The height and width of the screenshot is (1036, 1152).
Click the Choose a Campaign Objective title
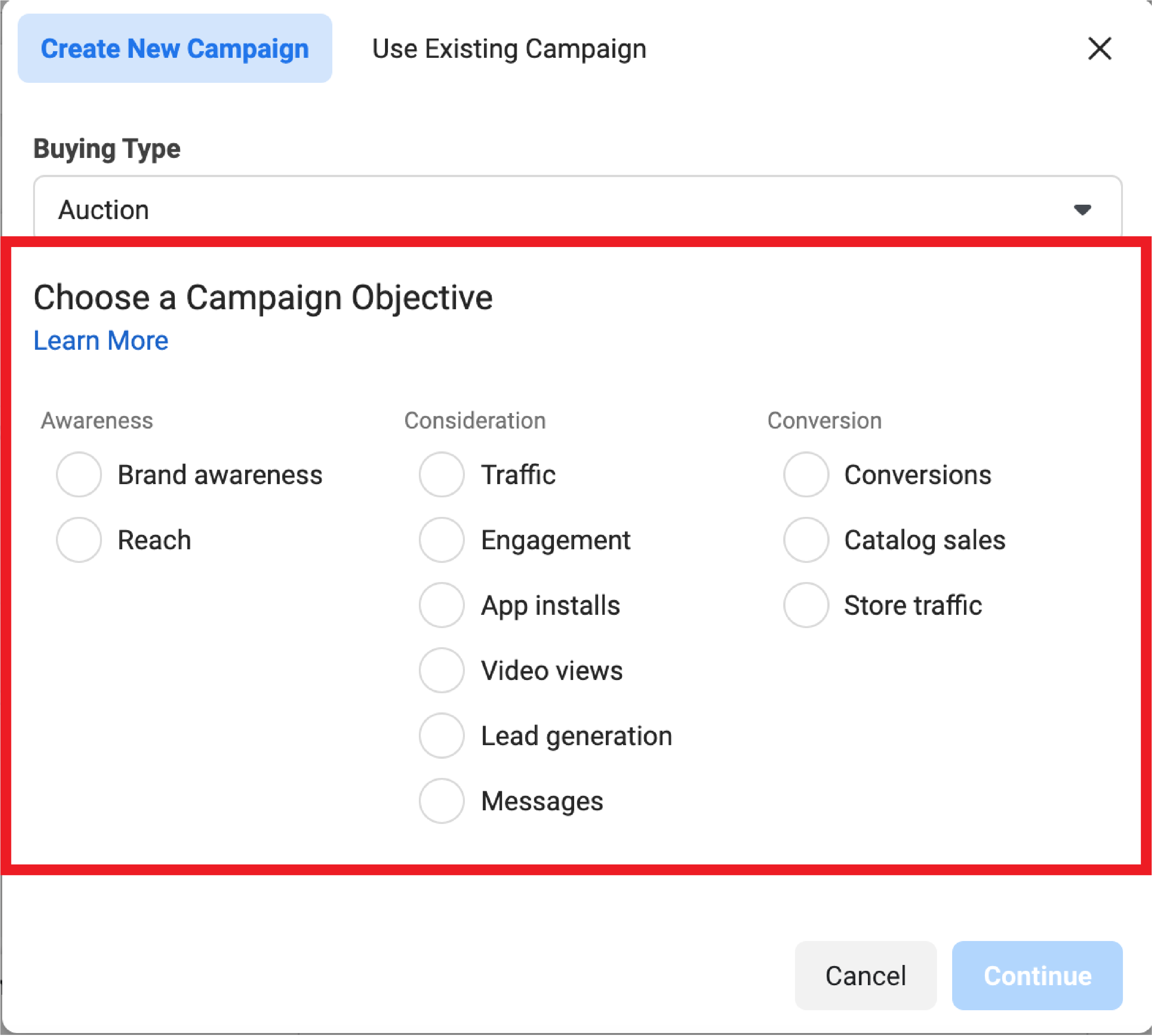[x=263, y=298]
